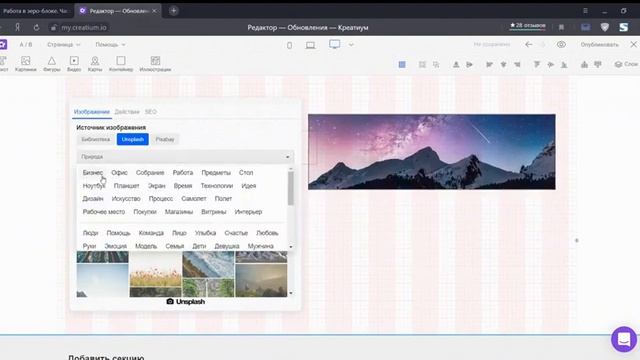Choose the Бизнес tag

pyautogui.click(x=93, y=173)
